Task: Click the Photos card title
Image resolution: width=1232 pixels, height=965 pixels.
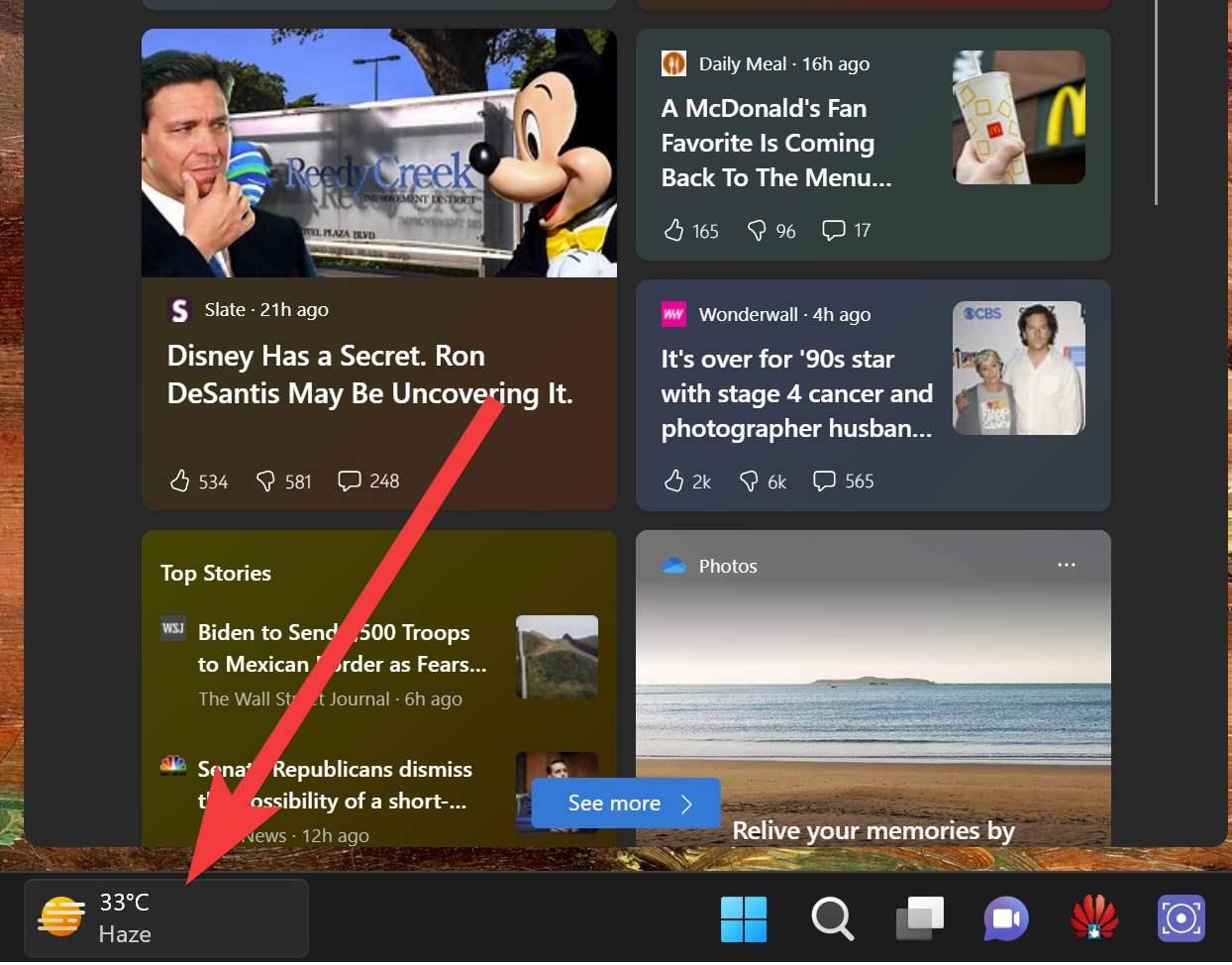Action: coord(728,566)
